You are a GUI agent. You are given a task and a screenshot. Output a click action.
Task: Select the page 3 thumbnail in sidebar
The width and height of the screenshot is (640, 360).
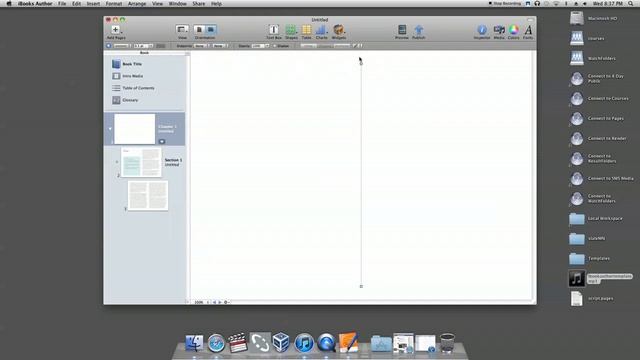[148, 196]
